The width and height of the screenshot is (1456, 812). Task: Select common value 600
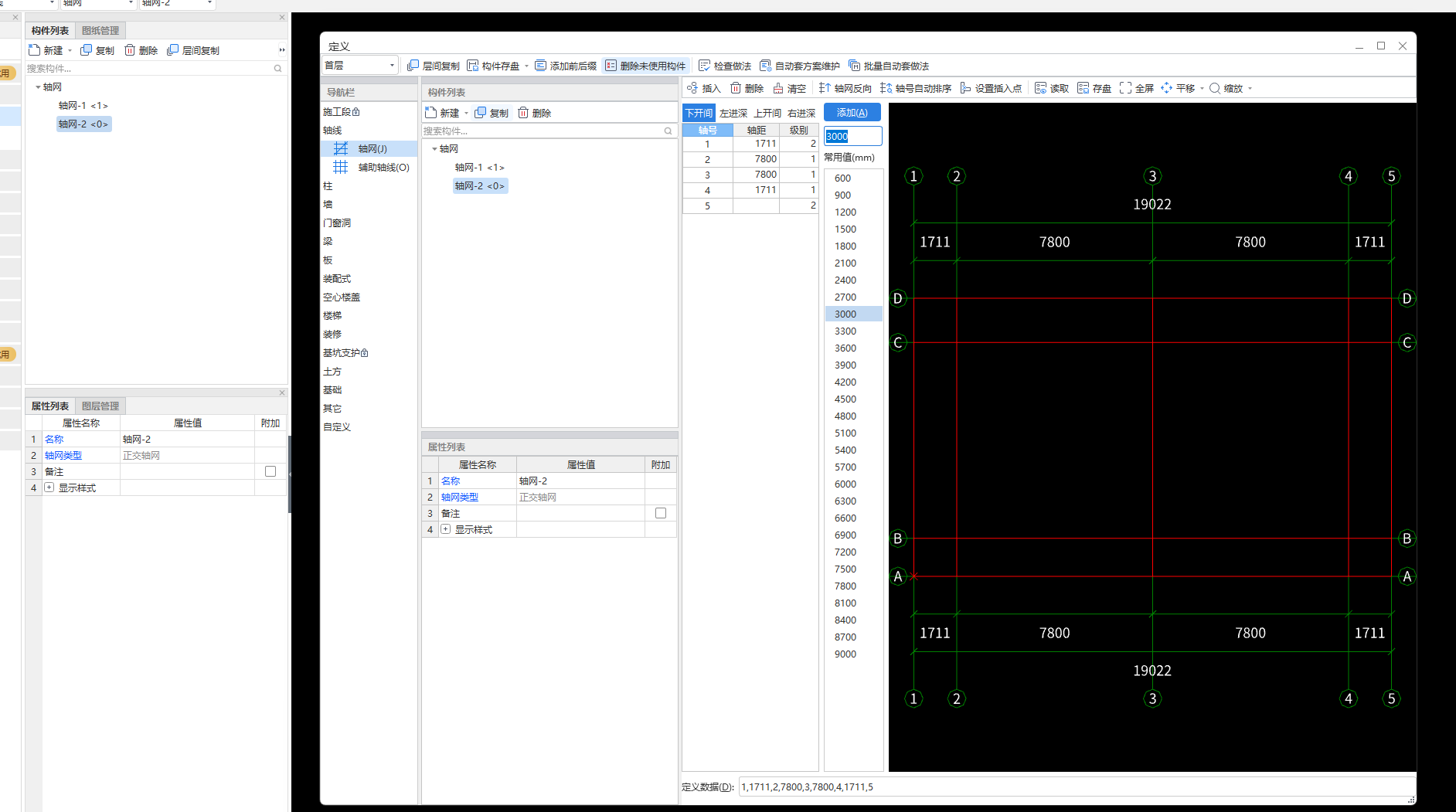(843, 178)
